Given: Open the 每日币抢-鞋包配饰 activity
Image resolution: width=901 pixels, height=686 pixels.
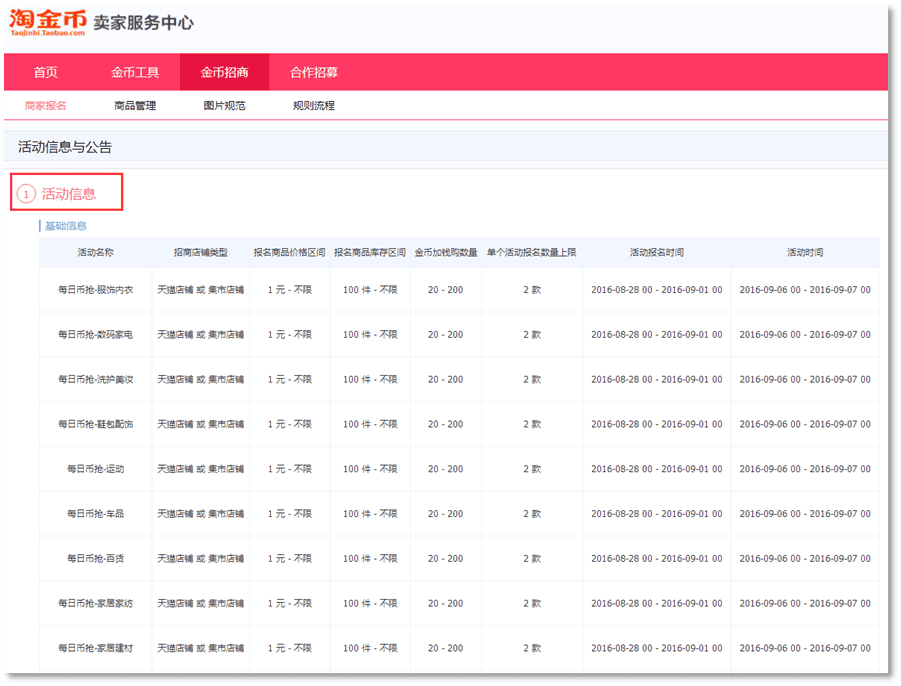Looking at the screenshot, I should point(95,424).
